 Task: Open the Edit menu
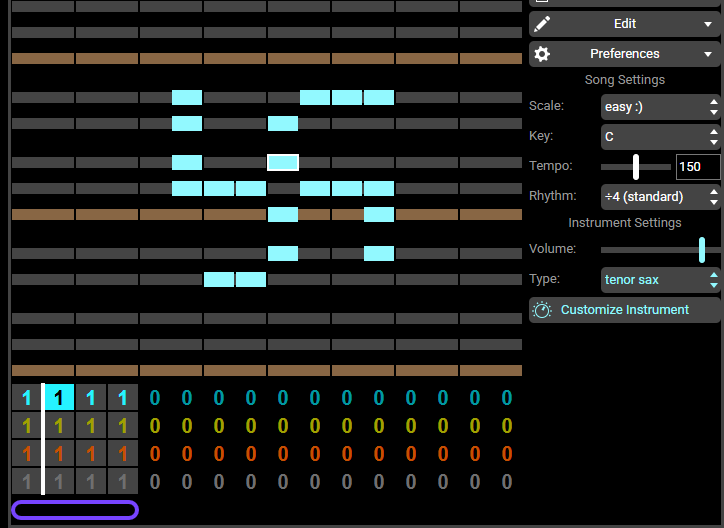coord(625,24)
